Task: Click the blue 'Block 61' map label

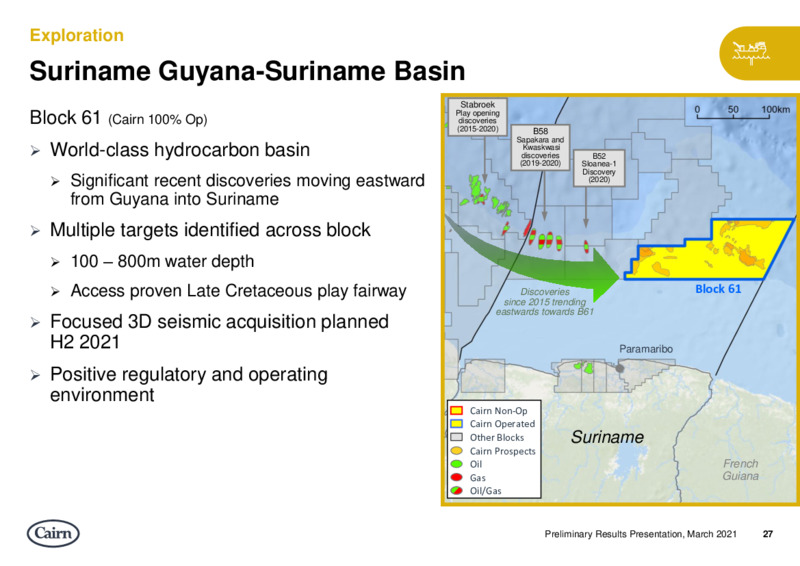Action: (x=718, y=289)
